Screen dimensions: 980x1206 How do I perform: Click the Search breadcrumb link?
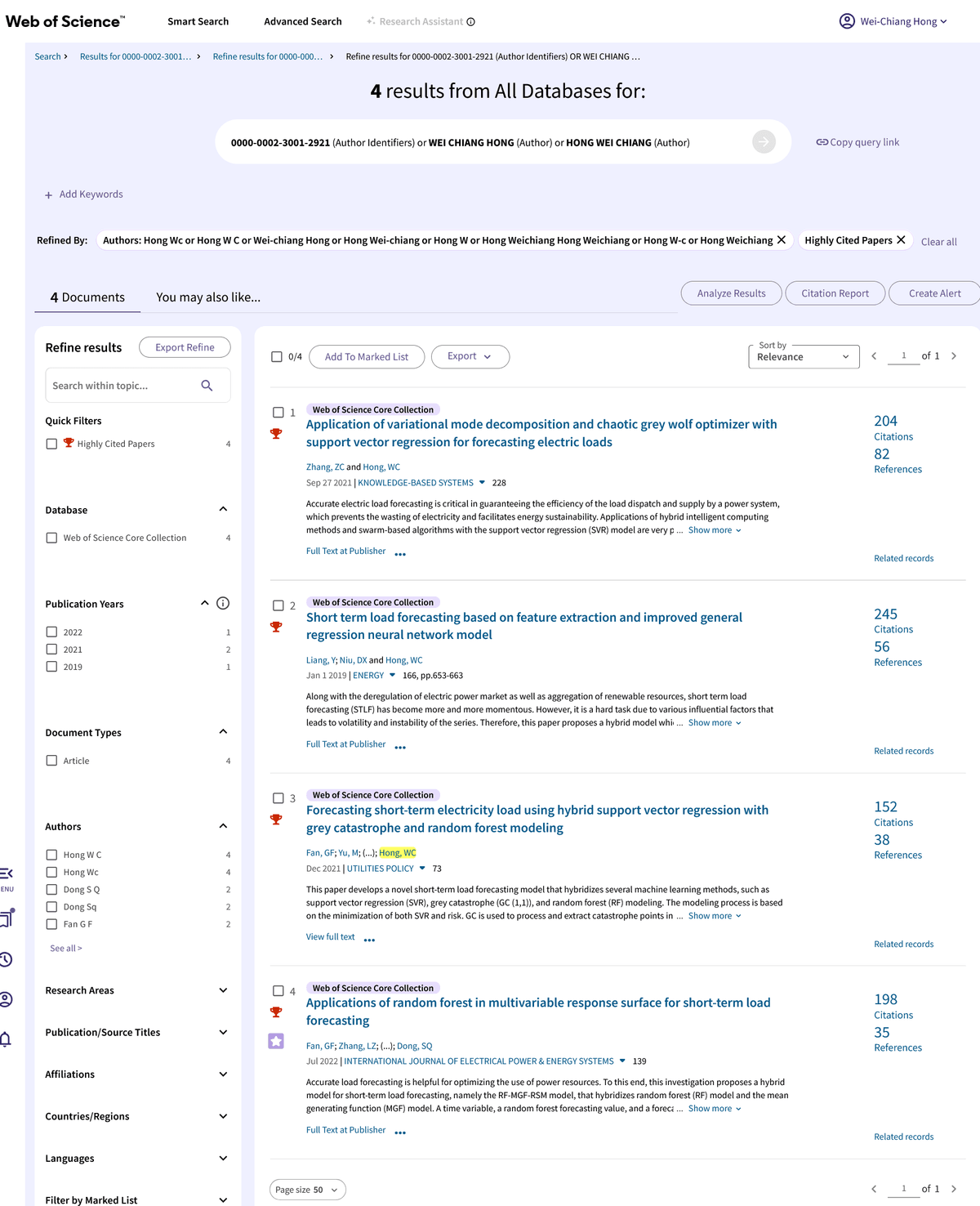click(47, 56)
